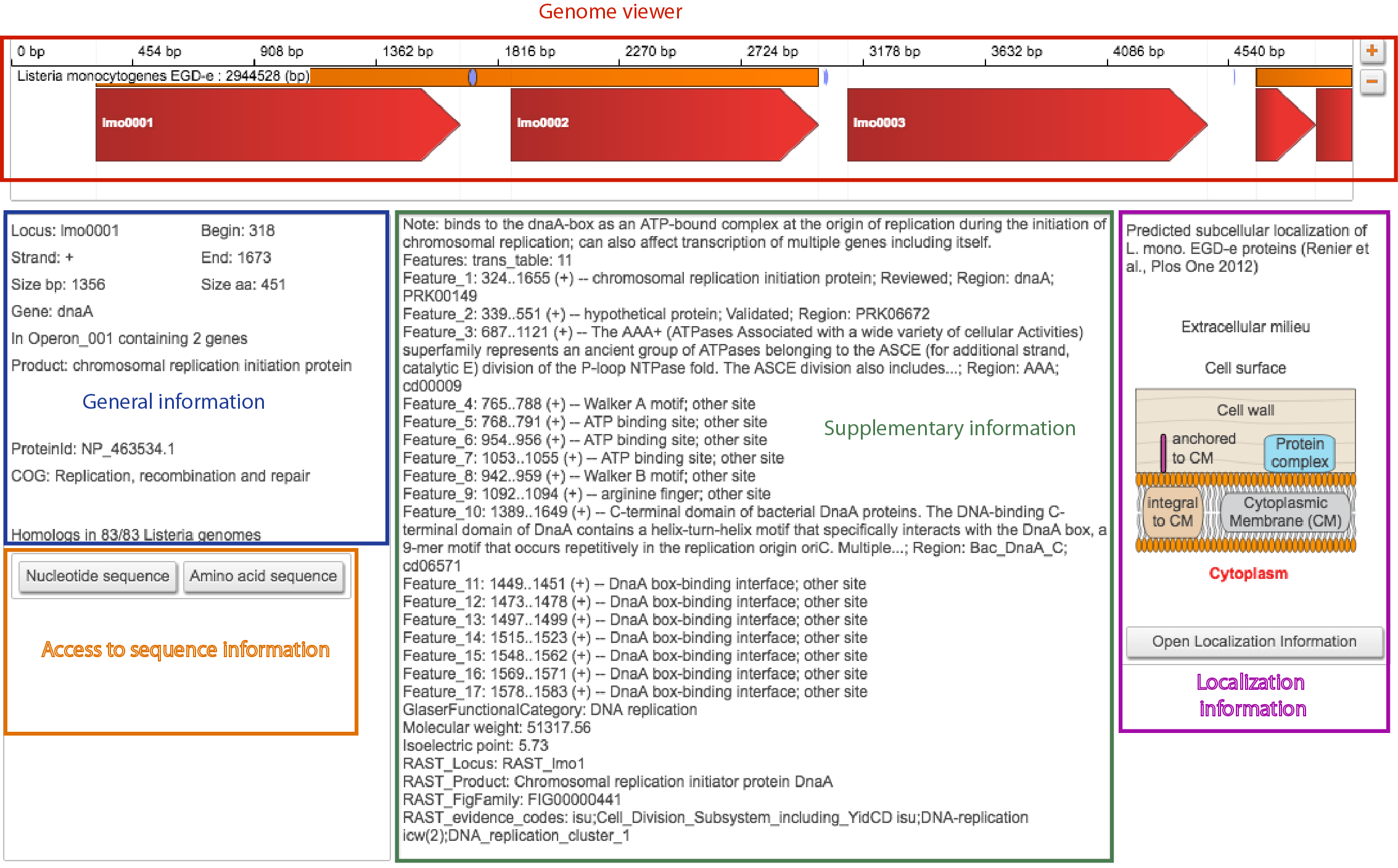The image size is (1398, 868).
Task: Click the red Cytoplasm localization label
Action: (1248, 573)
